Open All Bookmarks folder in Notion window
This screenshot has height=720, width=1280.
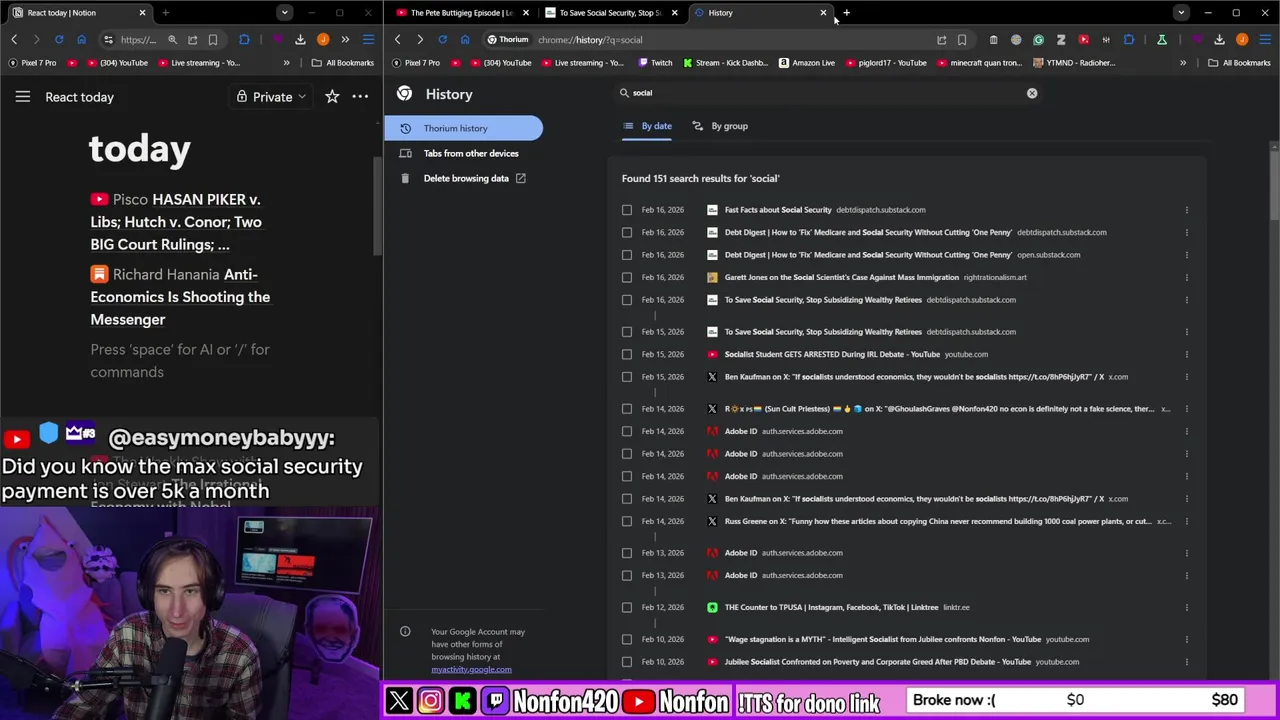(x=343, y=62)
